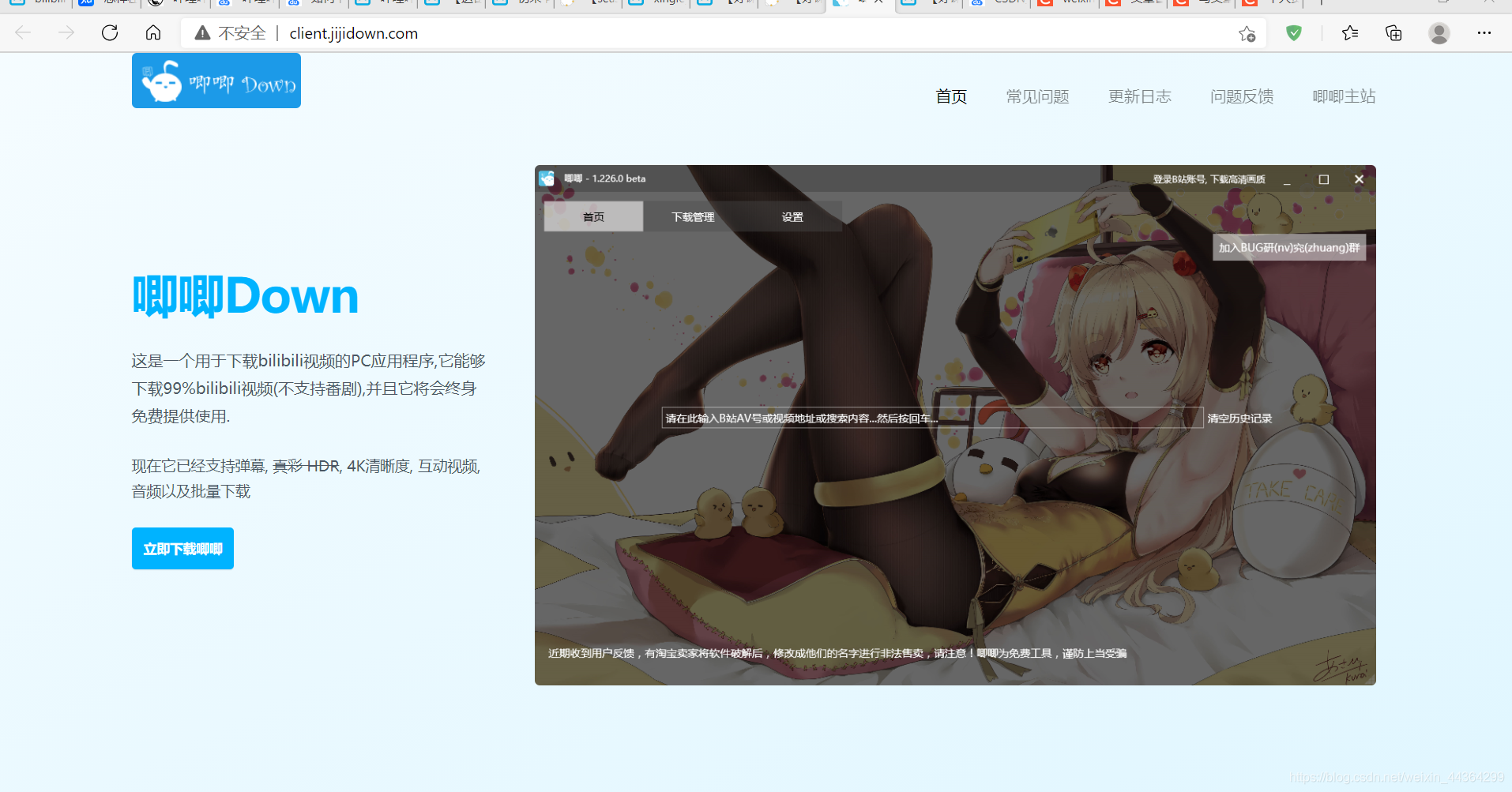Click the 唧唧Down heading text
This screenshot has width=1512, height=792.
(x=245, y=296)
